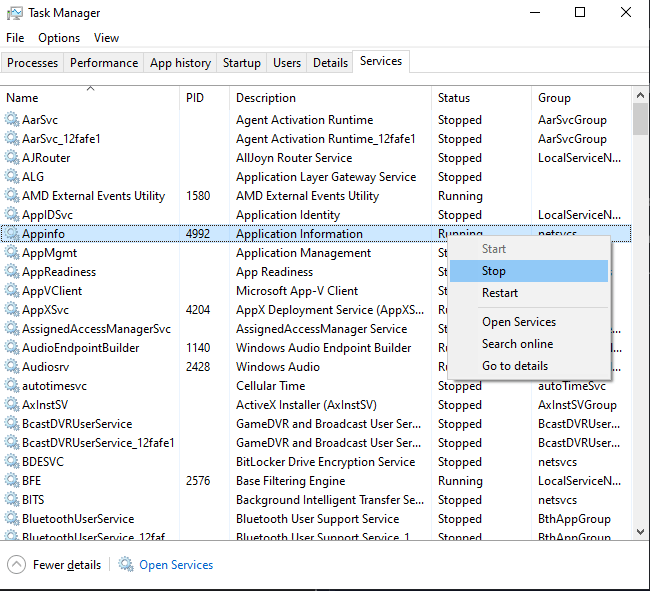The image size is (650, 591).
Task: Click the gear icon beside AarSvc
Action: (x=12, y=120)
